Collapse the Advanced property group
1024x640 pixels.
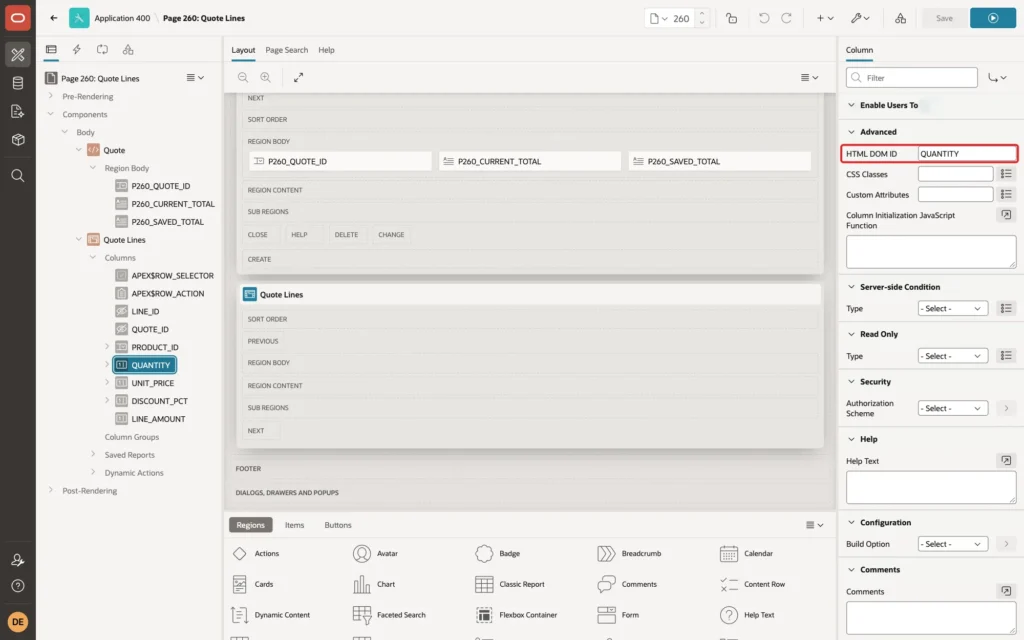(x=851, y=132)
